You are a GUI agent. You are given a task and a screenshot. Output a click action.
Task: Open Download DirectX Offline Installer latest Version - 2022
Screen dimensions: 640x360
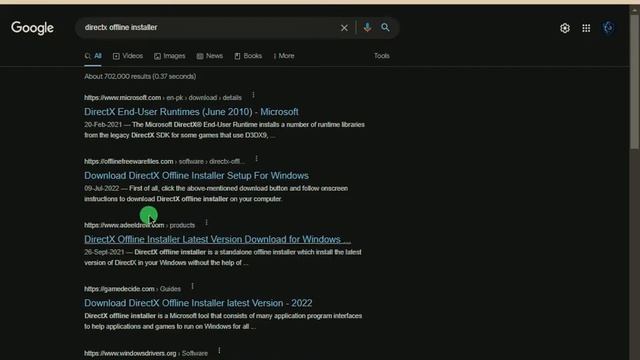[x=198, y=303]
